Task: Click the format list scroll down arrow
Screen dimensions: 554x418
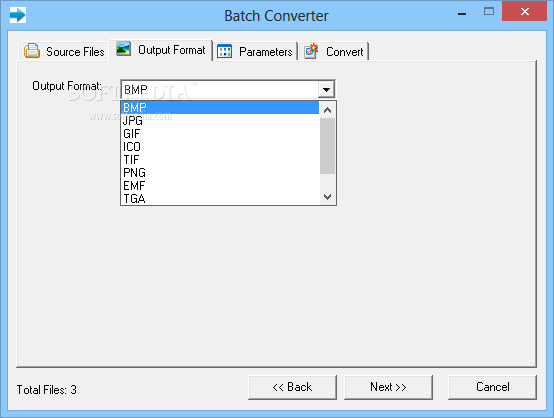Action: coord(328,196)
